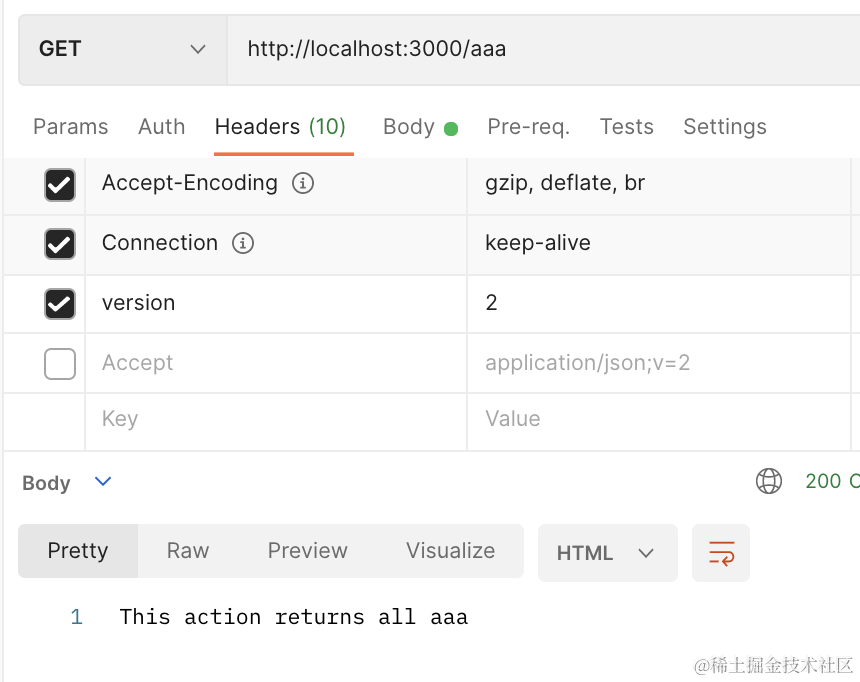The height and width of the screenshot is (682, 860).
Task: Toggle the wrap lines icon button
Action: pyautogui.click(x=721, y=553)
